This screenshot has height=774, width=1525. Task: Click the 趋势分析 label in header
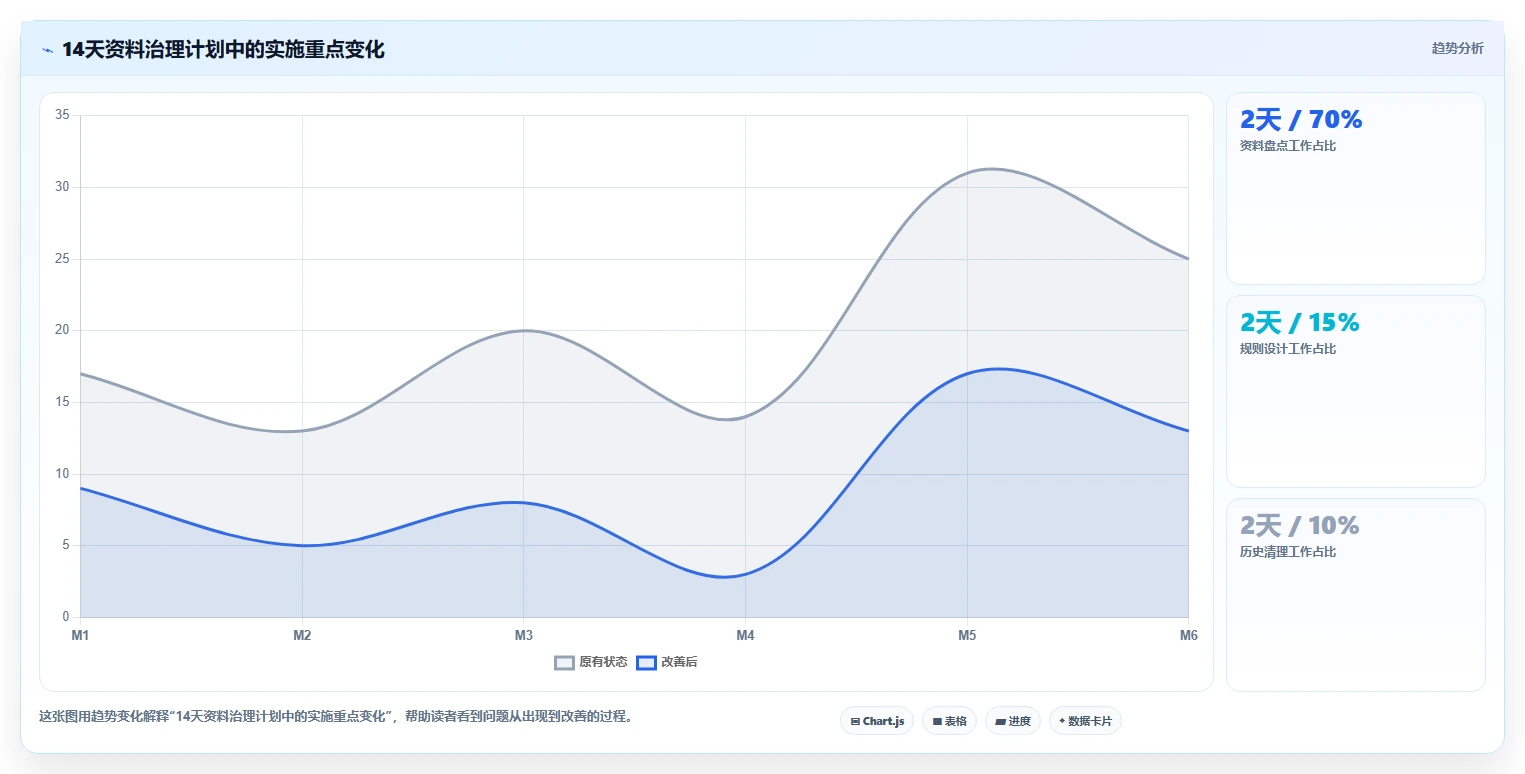[1458, 48]
